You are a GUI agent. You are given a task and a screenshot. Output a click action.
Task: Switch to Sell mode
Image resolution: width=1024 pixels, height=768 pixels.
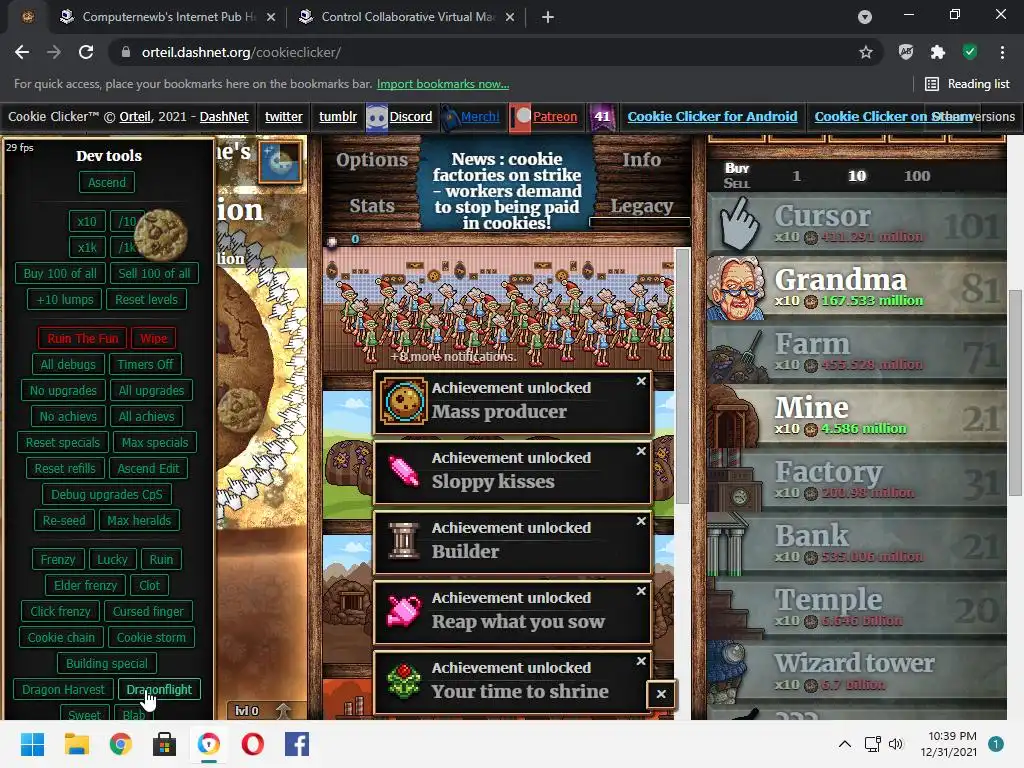click(x=737, y=184)
